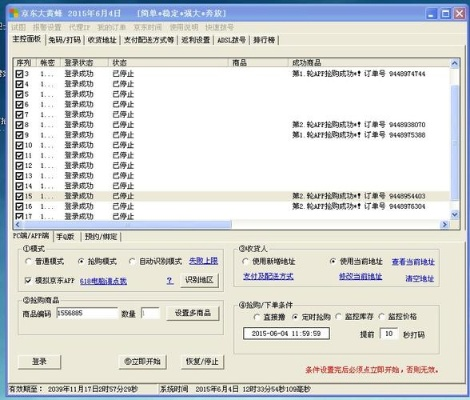Choose the 直接撸 radio option

pos(256,317)
